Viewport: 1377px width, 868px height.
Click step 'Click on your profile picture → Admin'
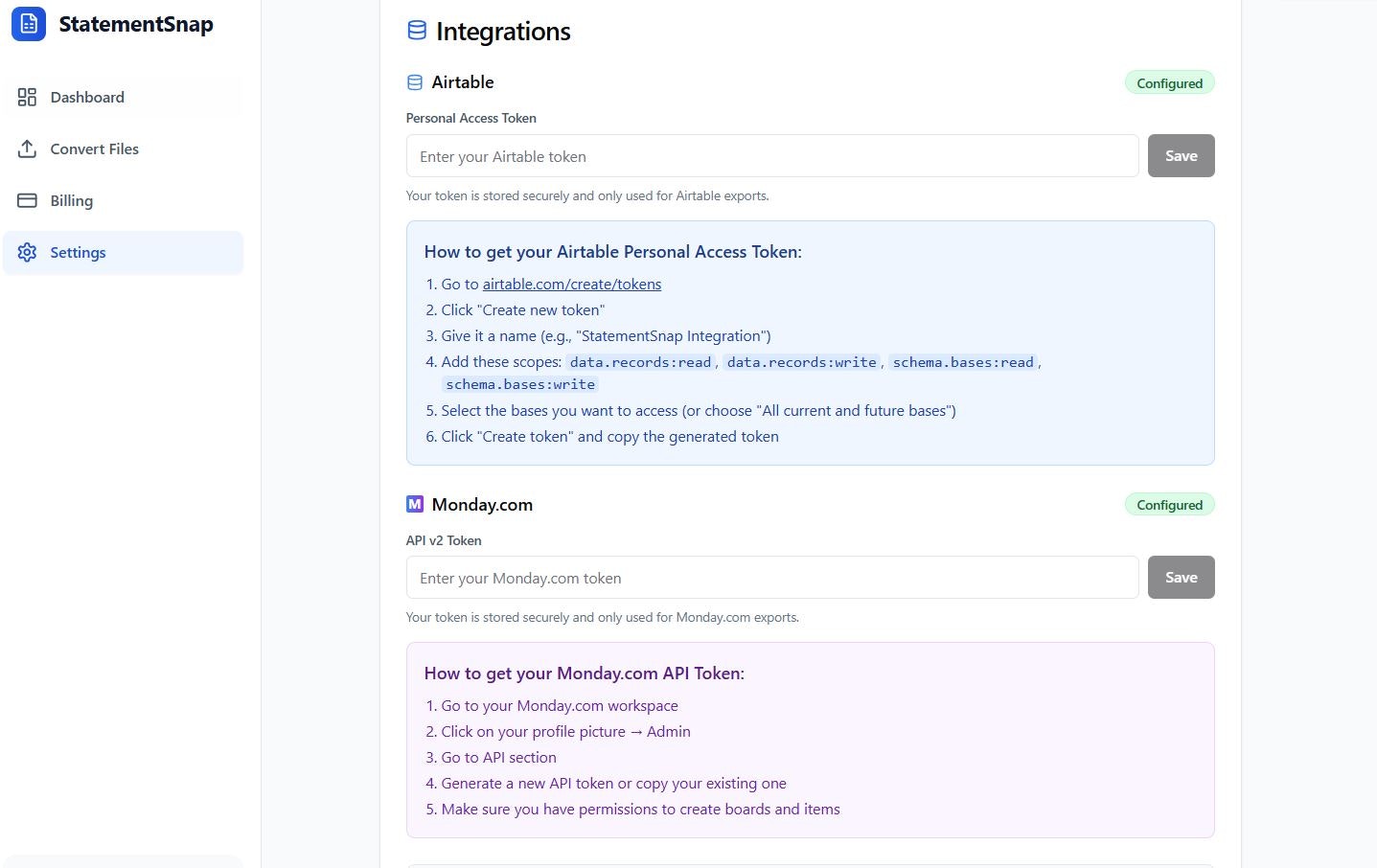[x=565, y=732]
